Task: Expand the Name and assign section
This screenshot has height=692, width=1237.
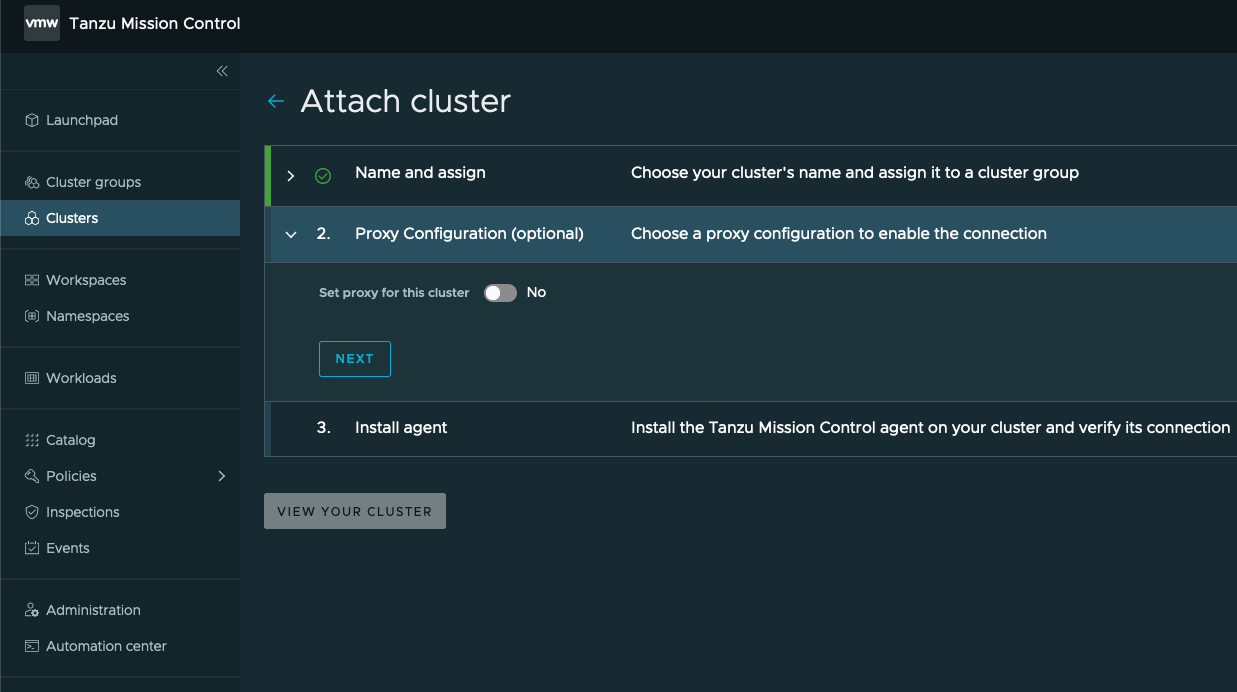Action: pyautogui.click(x=290, y=174)
